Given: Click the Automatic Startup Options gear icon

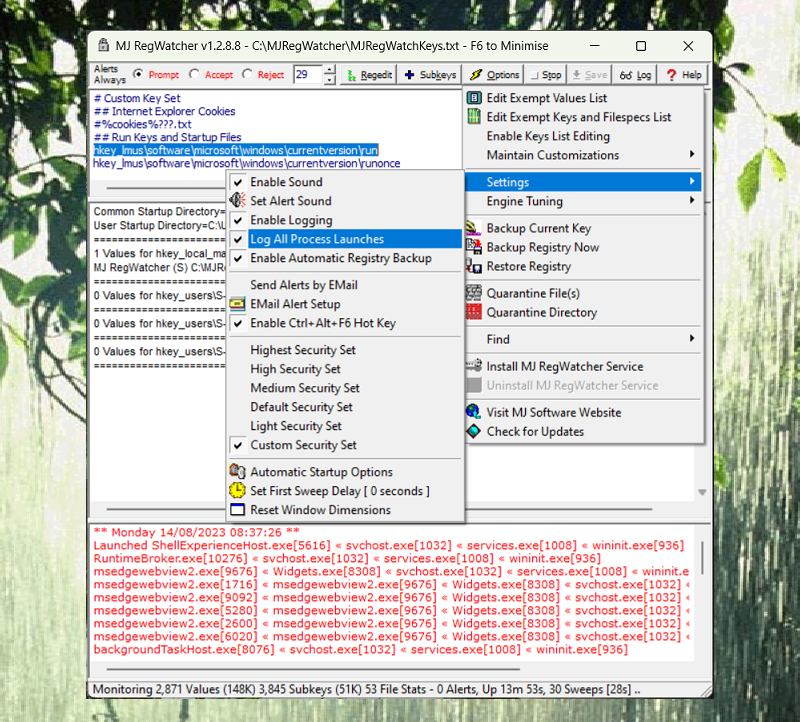Looking at the screenshot, I should [237, 471].
